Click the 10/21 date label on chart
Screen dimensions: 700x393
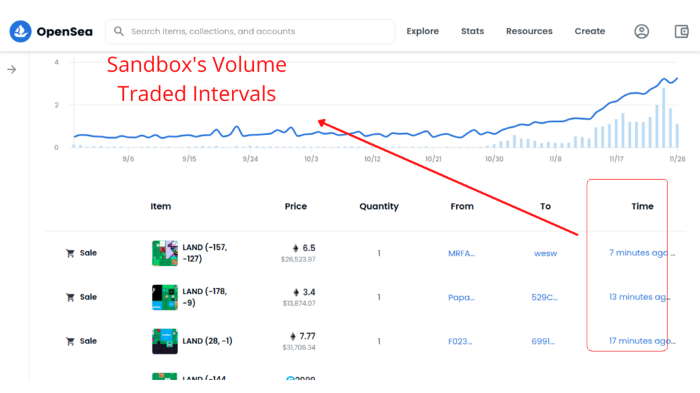[x=433, y=159]
